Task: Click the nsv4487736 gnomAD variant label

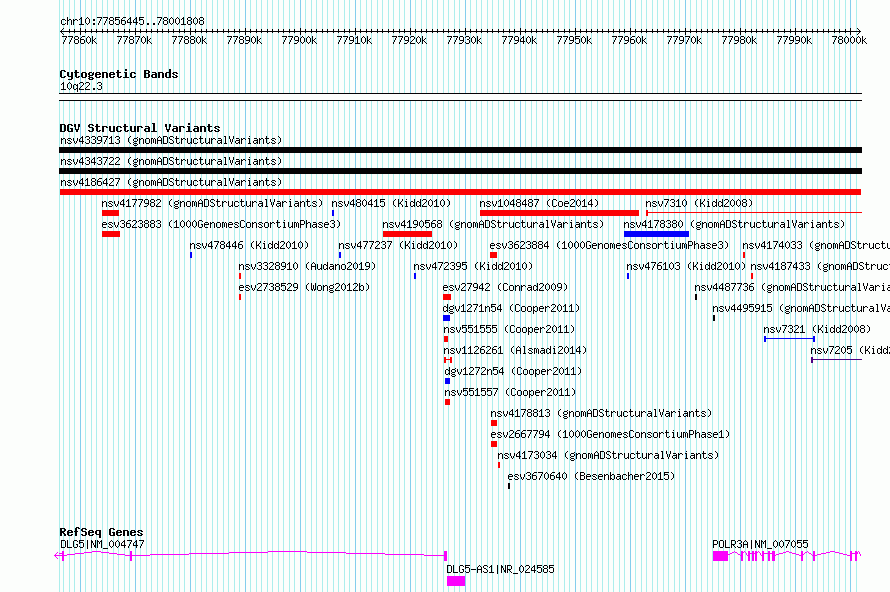Action: [x=792, y=287]
